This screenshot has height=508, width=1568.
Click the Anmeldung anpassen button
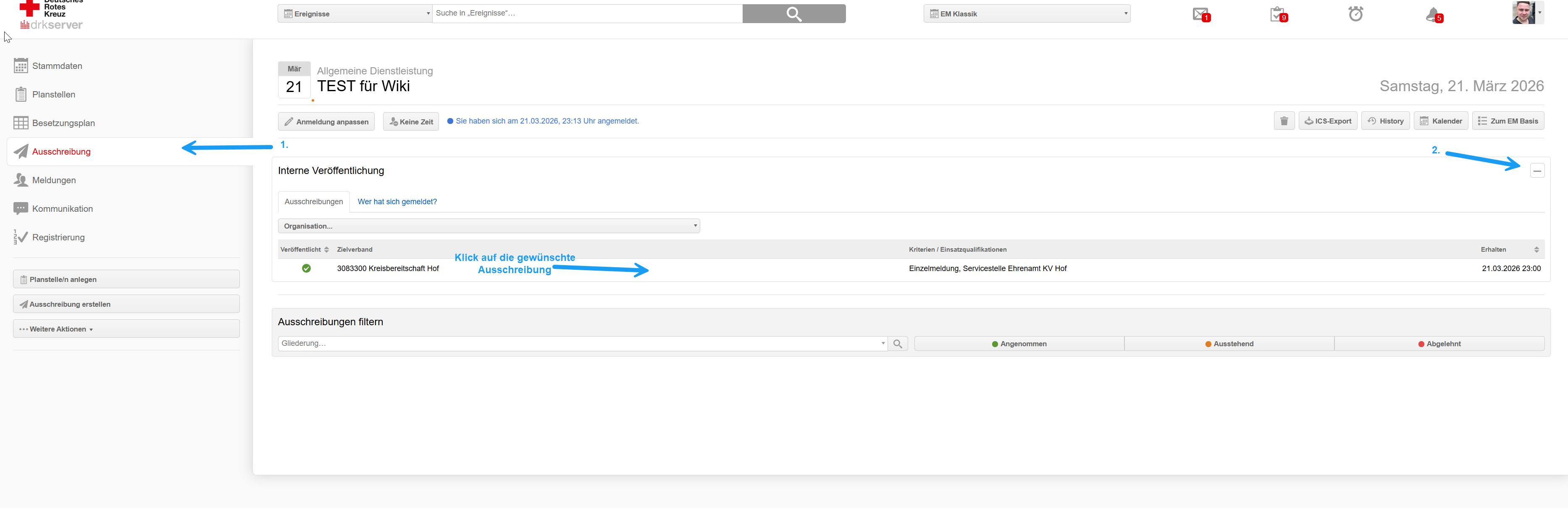(326, 122)
